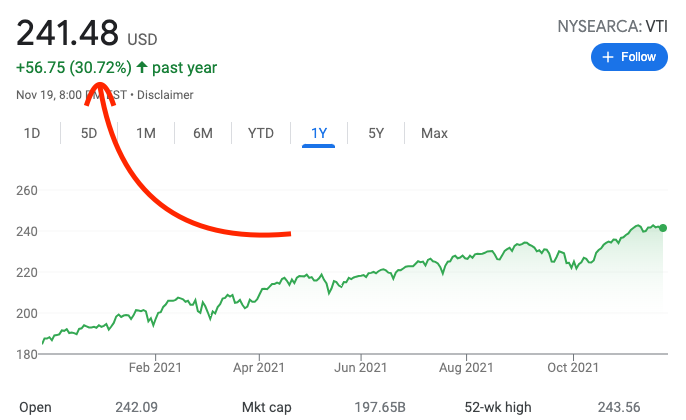This screenshot has width=686, height=420.
Task: Show the 5Y price history
Action: (376, 133)
